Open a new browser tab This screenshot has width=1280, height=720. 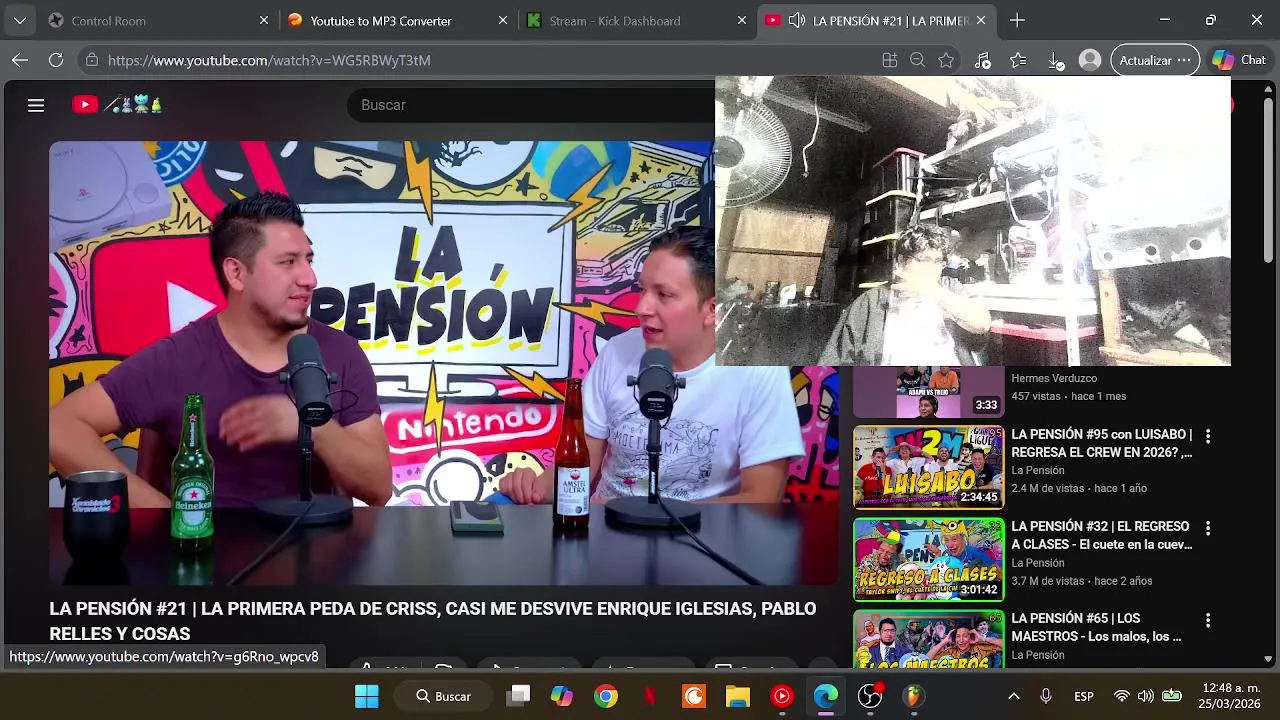tap(1017, 20)
